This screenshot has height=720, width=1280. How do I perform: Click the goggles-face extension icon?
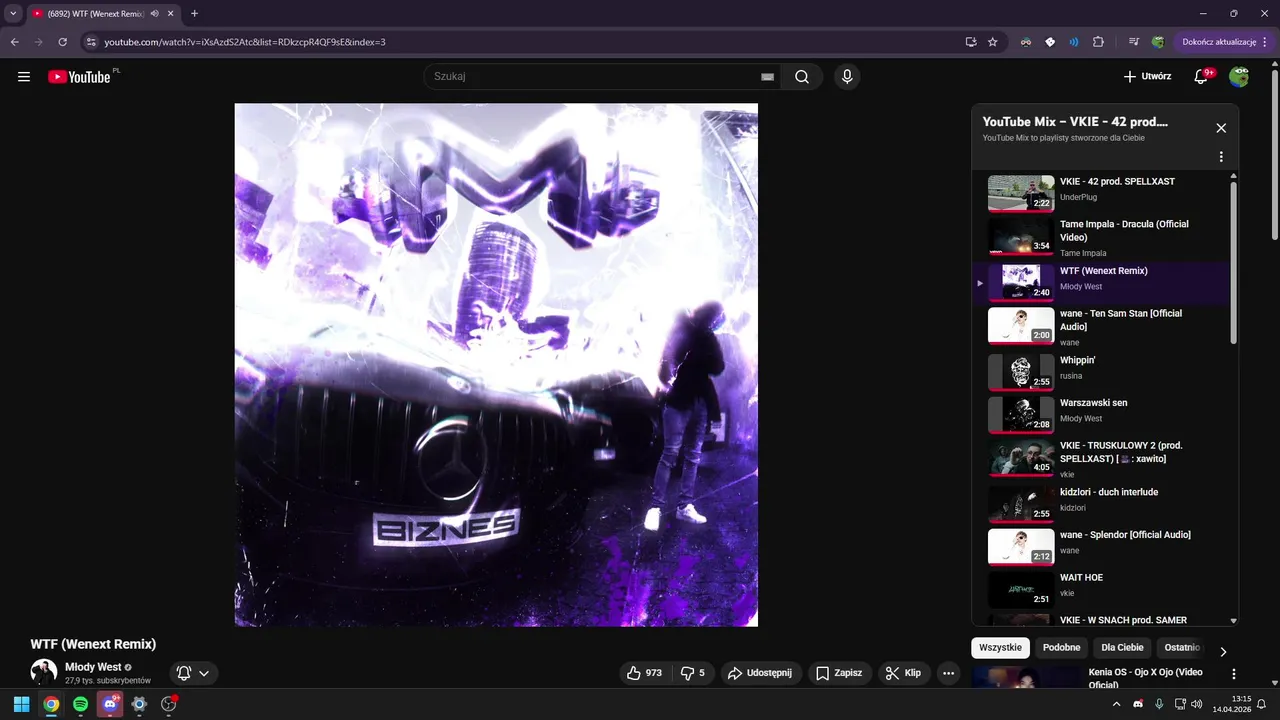[x=1026, y=42]
